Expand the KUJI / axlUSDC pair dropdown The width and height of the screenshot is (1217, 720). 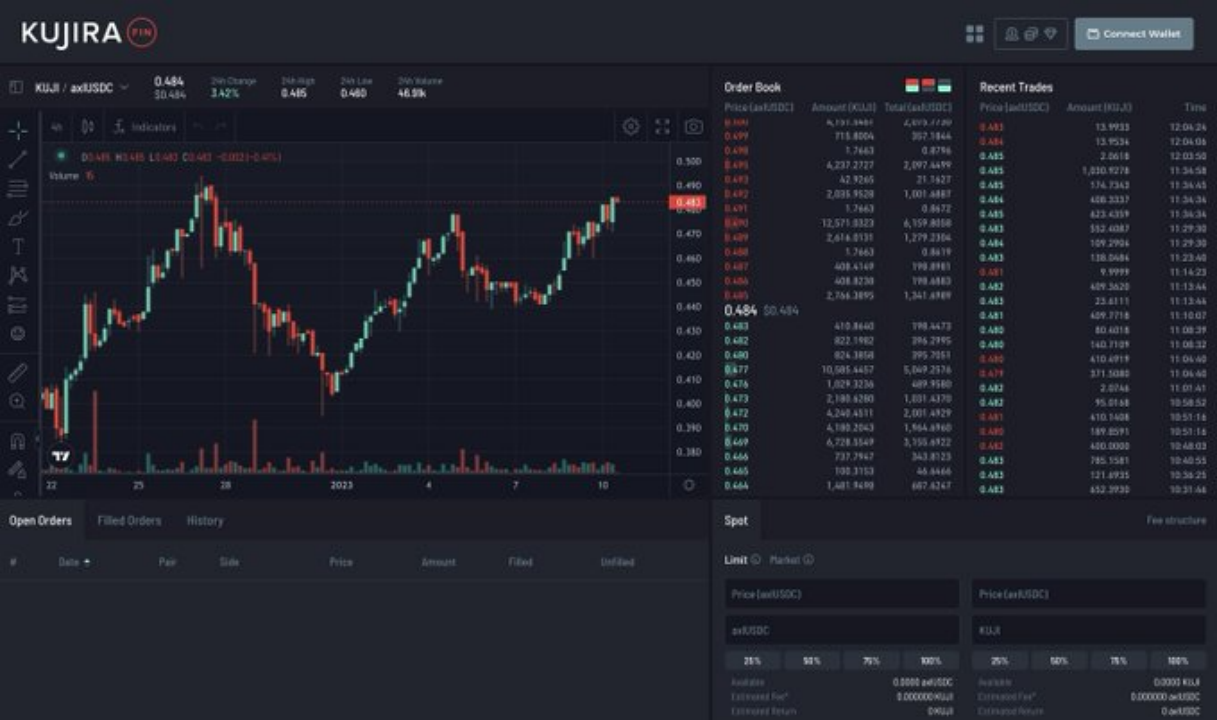pos(124,87)
